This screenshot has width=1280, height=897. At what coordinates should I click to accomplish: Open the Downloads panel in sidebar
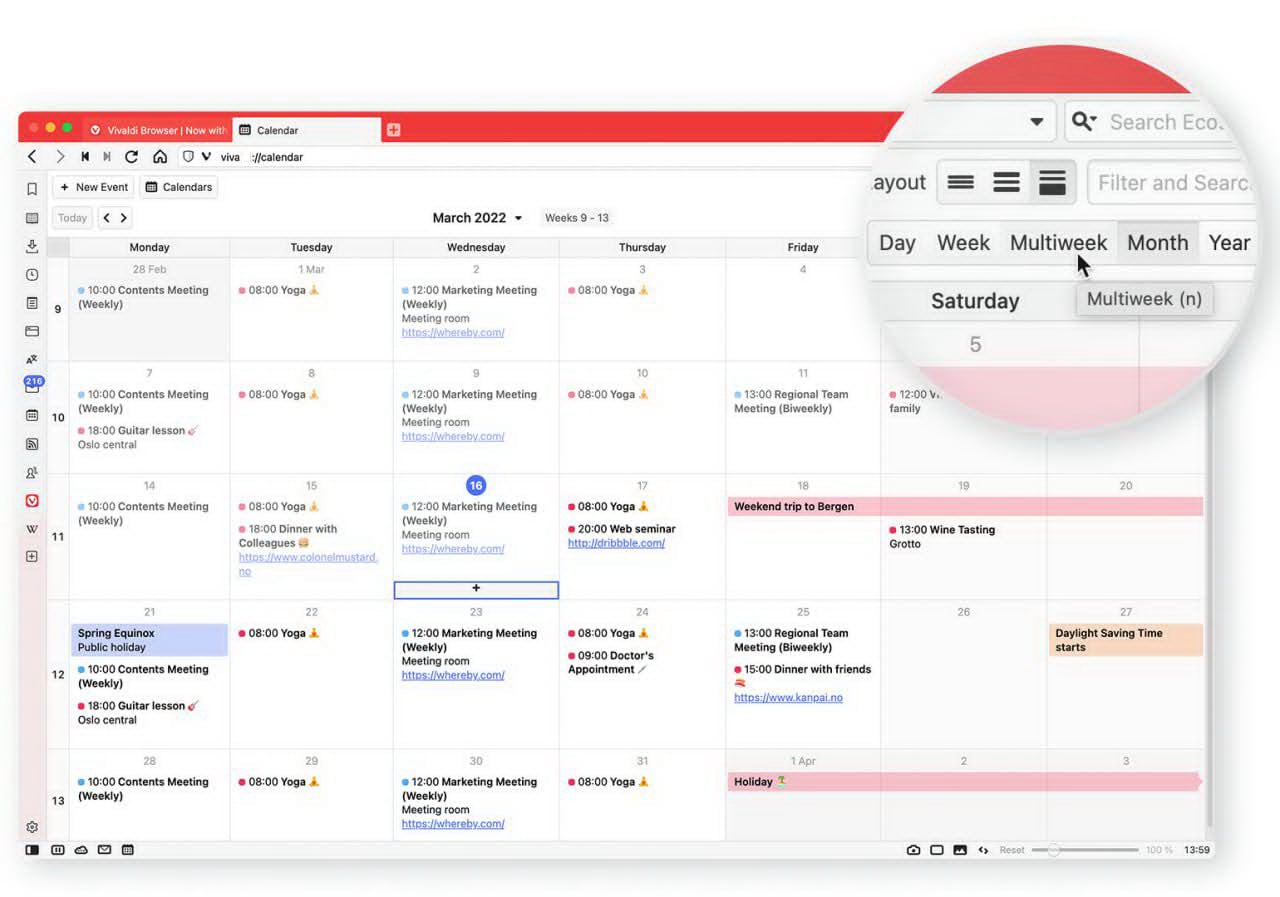point(32,246)
